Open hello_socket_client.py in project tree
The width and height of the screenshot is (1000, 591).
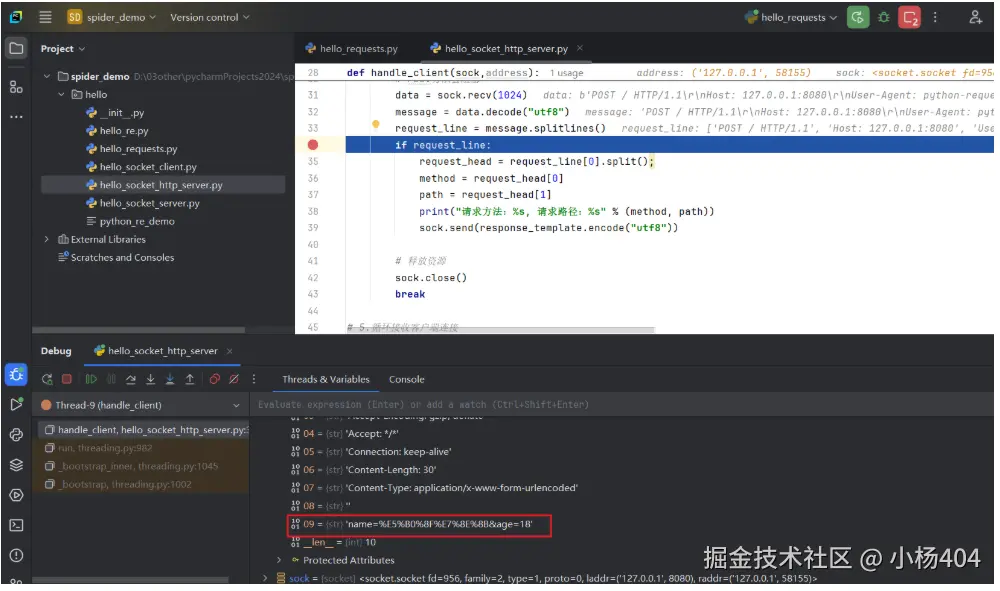[142, 167]
